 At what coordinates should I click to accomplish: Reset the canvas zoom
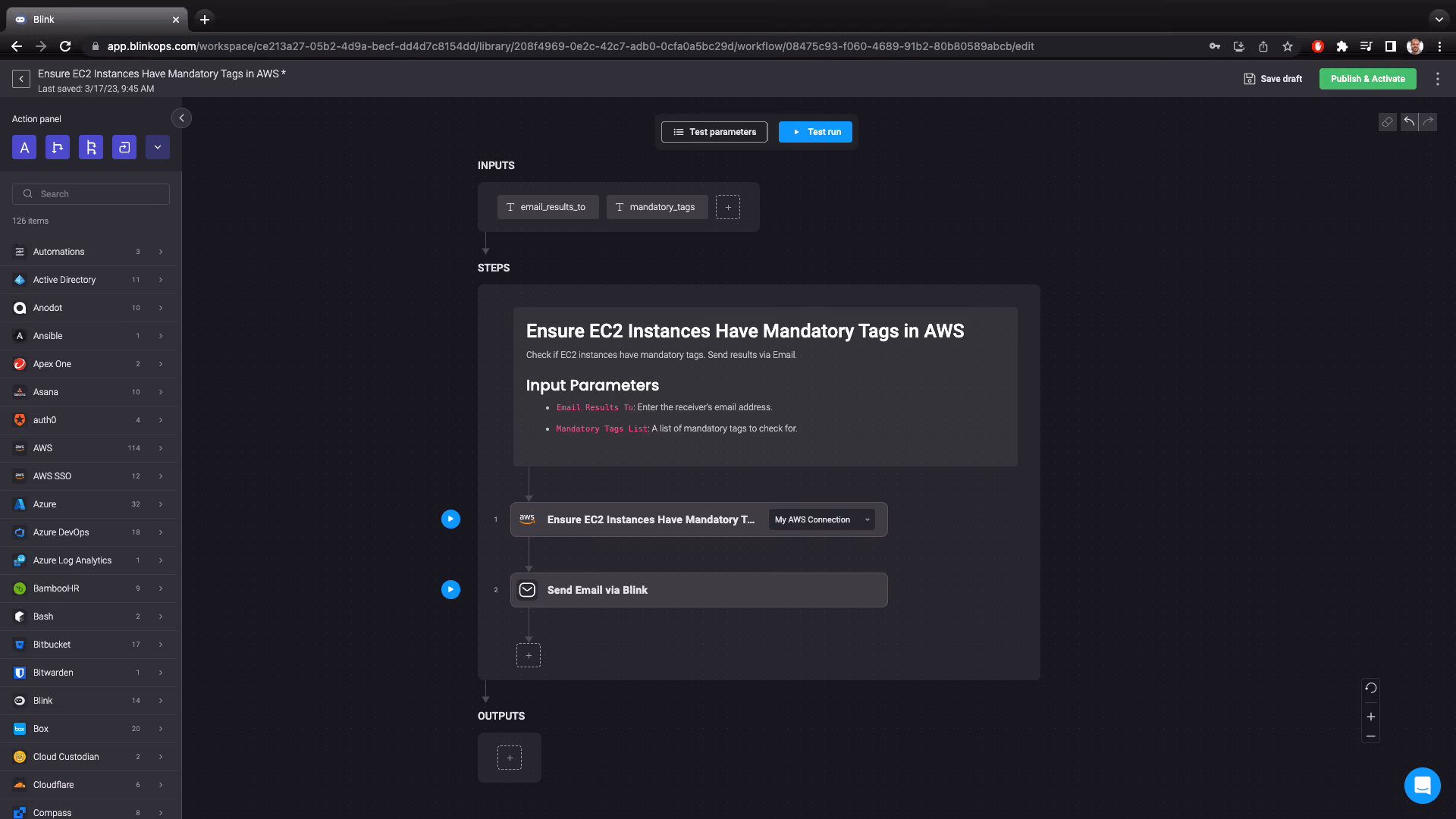point(1370,689)
